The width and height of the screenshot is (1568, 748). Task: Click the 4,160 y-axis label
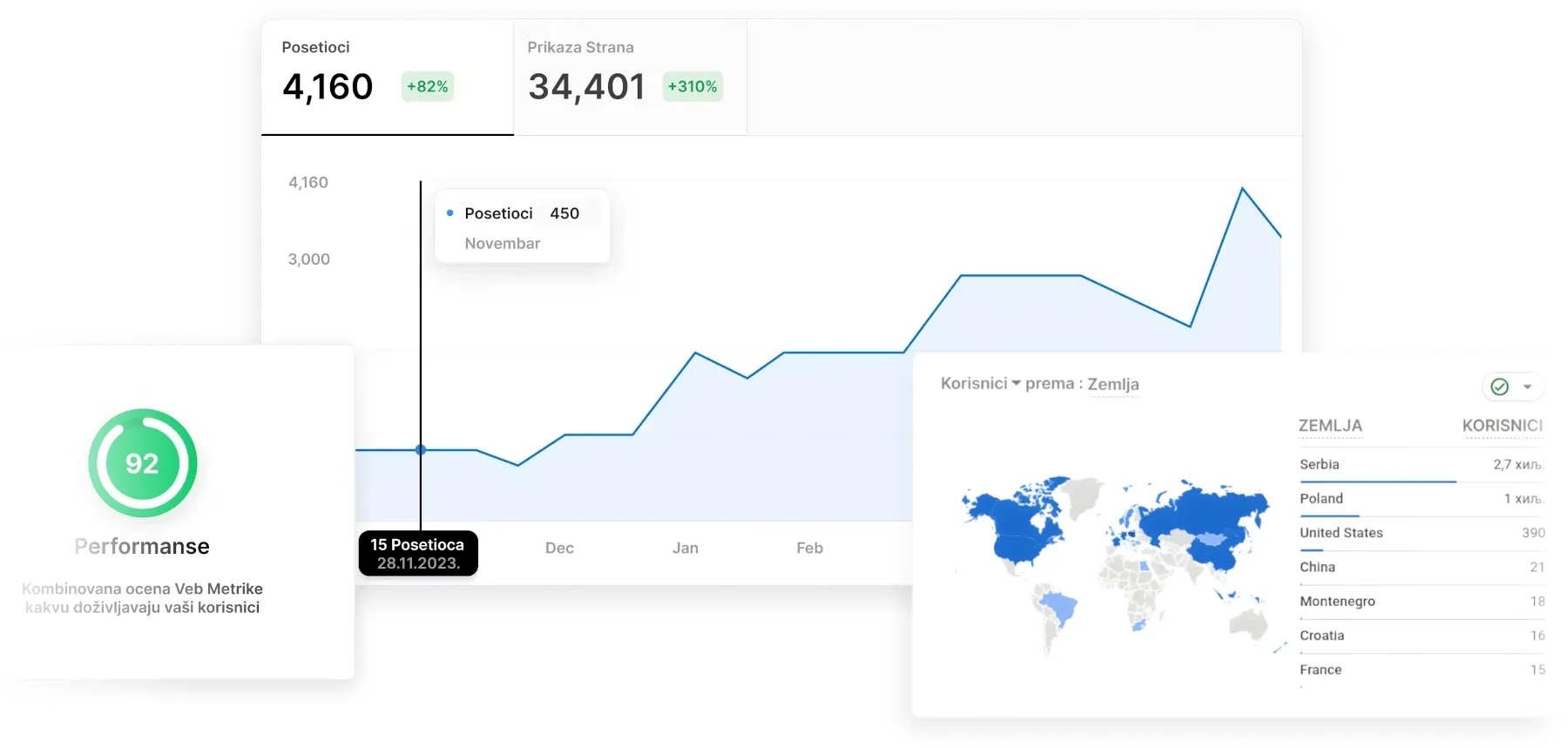click(308, 182)
